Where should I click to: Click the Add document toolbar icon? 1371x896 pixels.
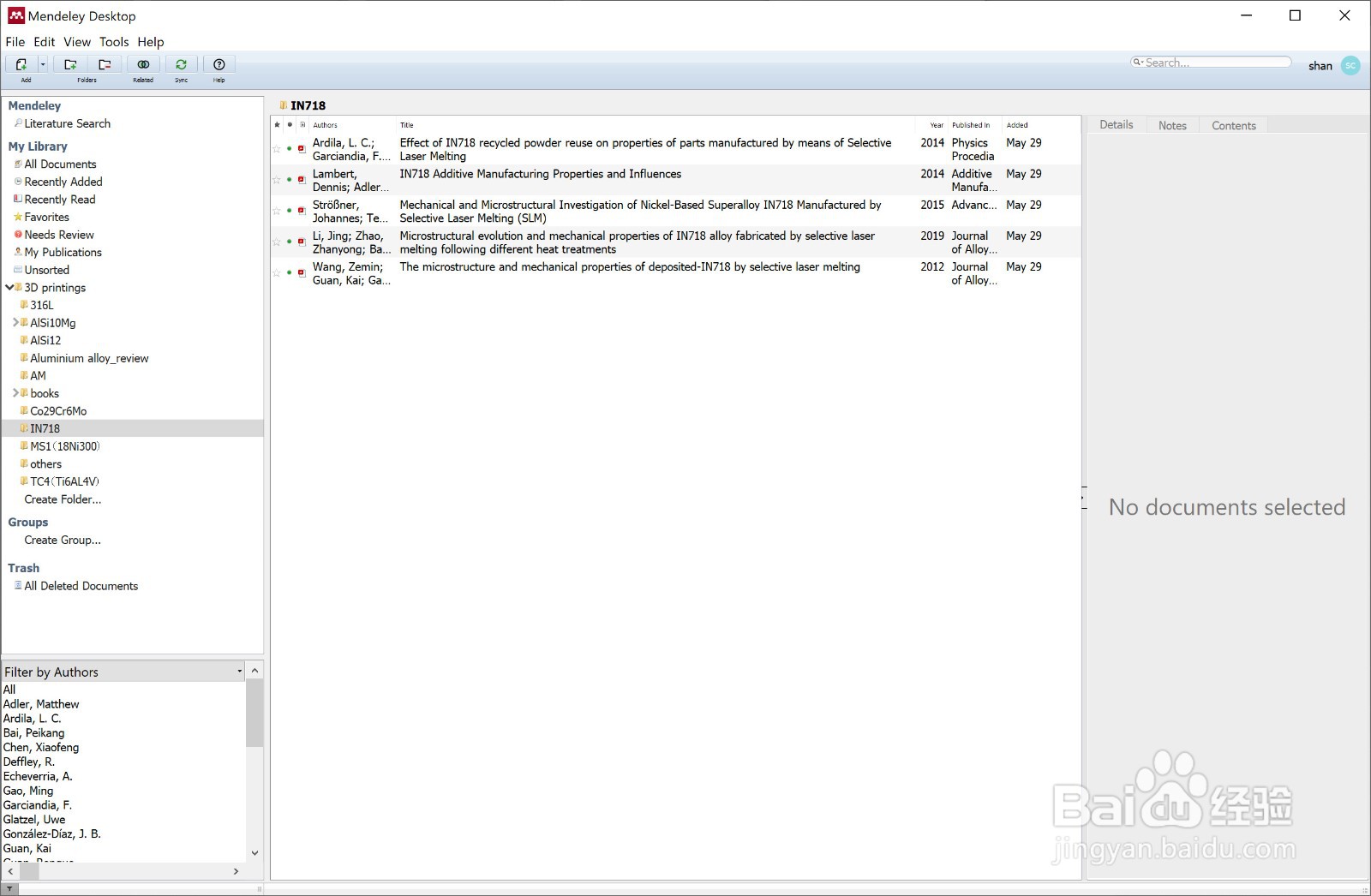(x=21, y=64)
